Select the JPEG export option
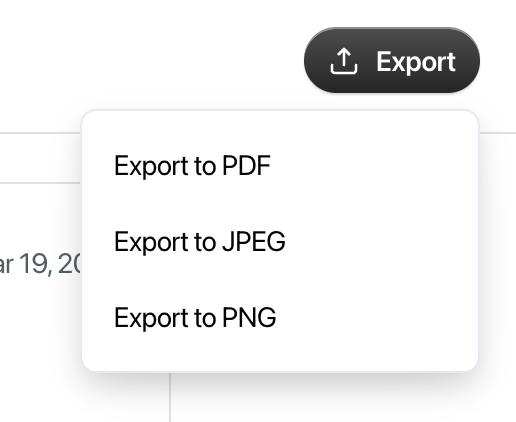This screenshot has width=516, height=422. point(280,241)
